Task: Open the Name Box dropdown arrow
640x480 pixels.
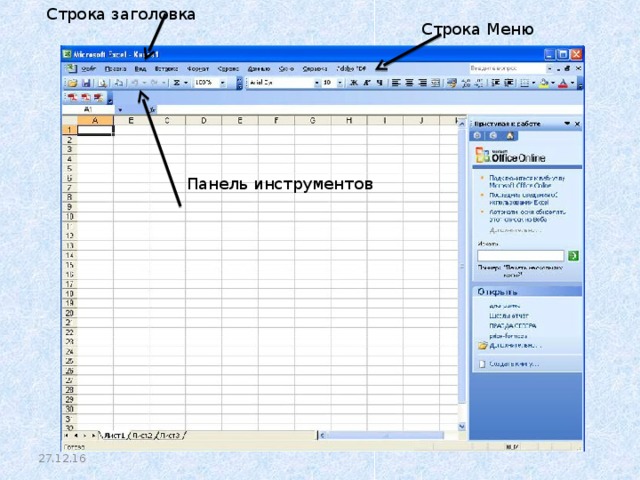Action: [120, 110]
